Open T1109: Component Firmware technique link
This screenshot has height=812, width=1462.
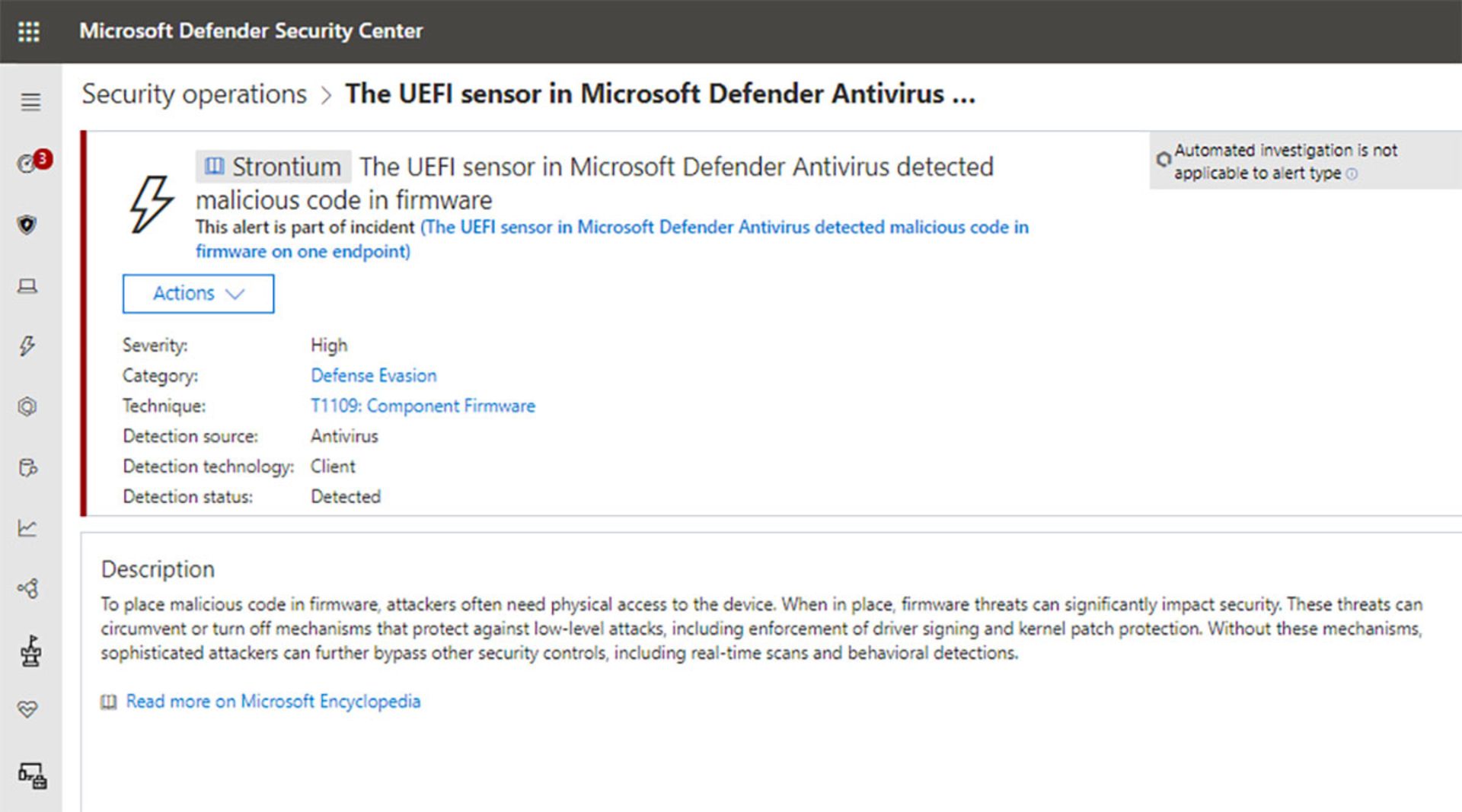point(423,406)
